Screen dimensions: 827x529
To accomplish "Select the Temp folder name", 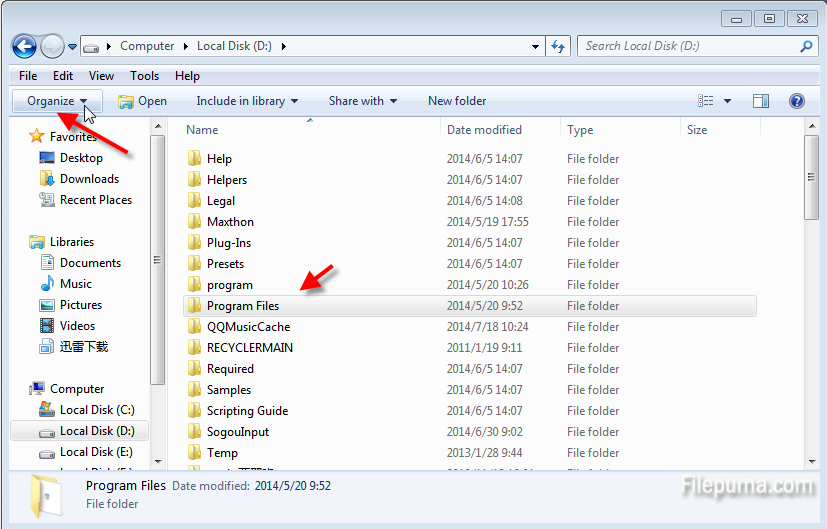I will point(222,453).
